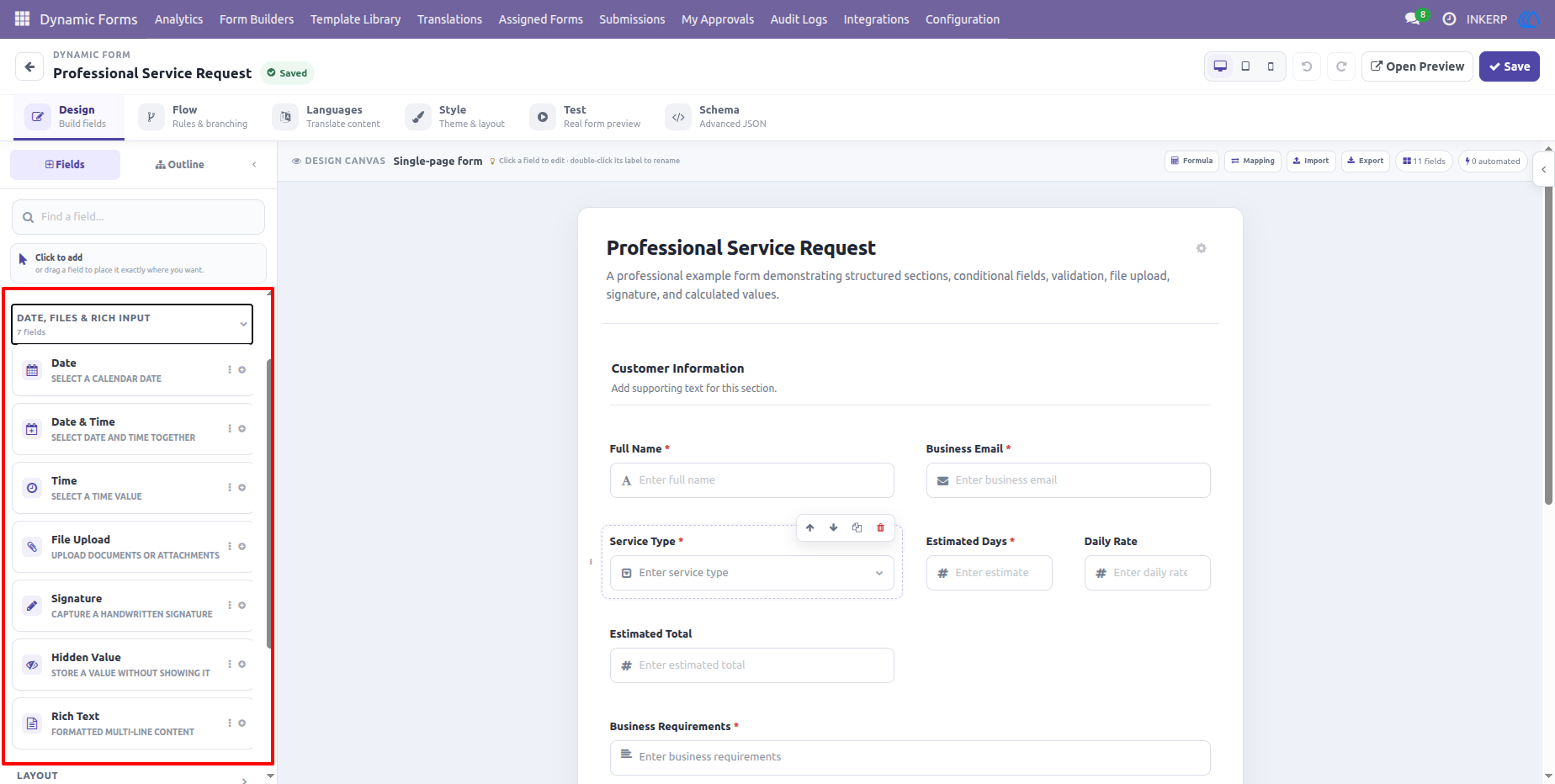Click the Find a field search box
The width and height of the screenshot is (1555, 784).
138,217
